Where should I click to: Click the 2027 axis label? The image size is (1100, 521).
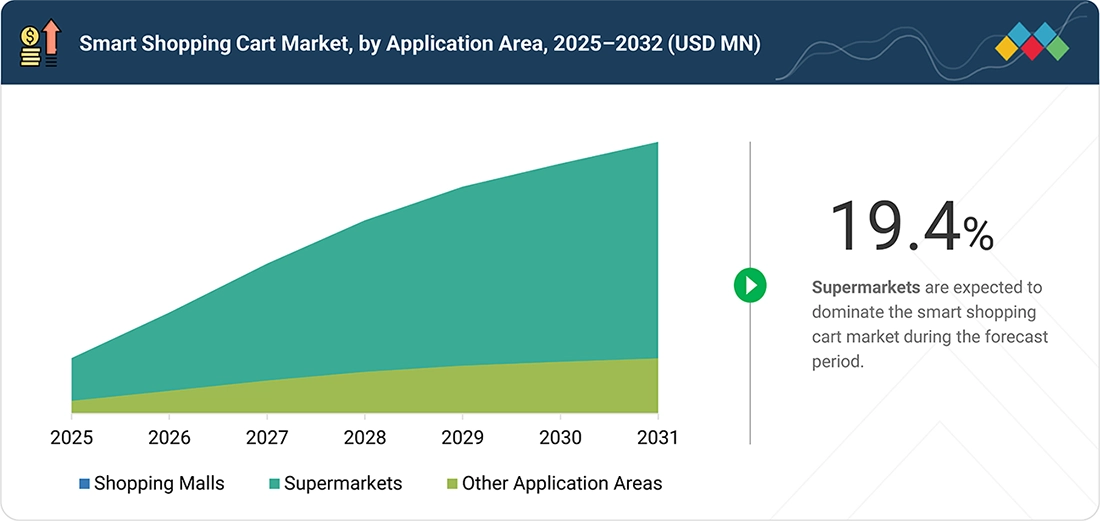point(267,438)
